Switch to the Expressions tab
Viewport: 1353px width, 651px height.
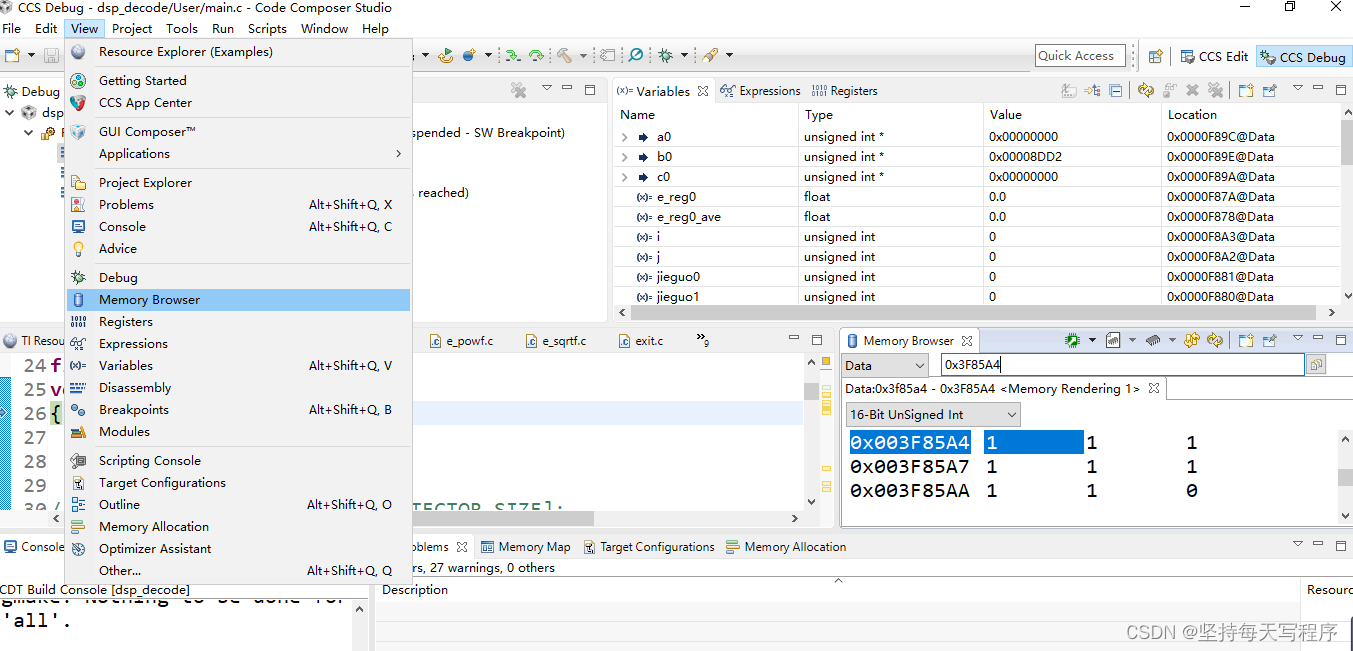(x=760, y=91)
